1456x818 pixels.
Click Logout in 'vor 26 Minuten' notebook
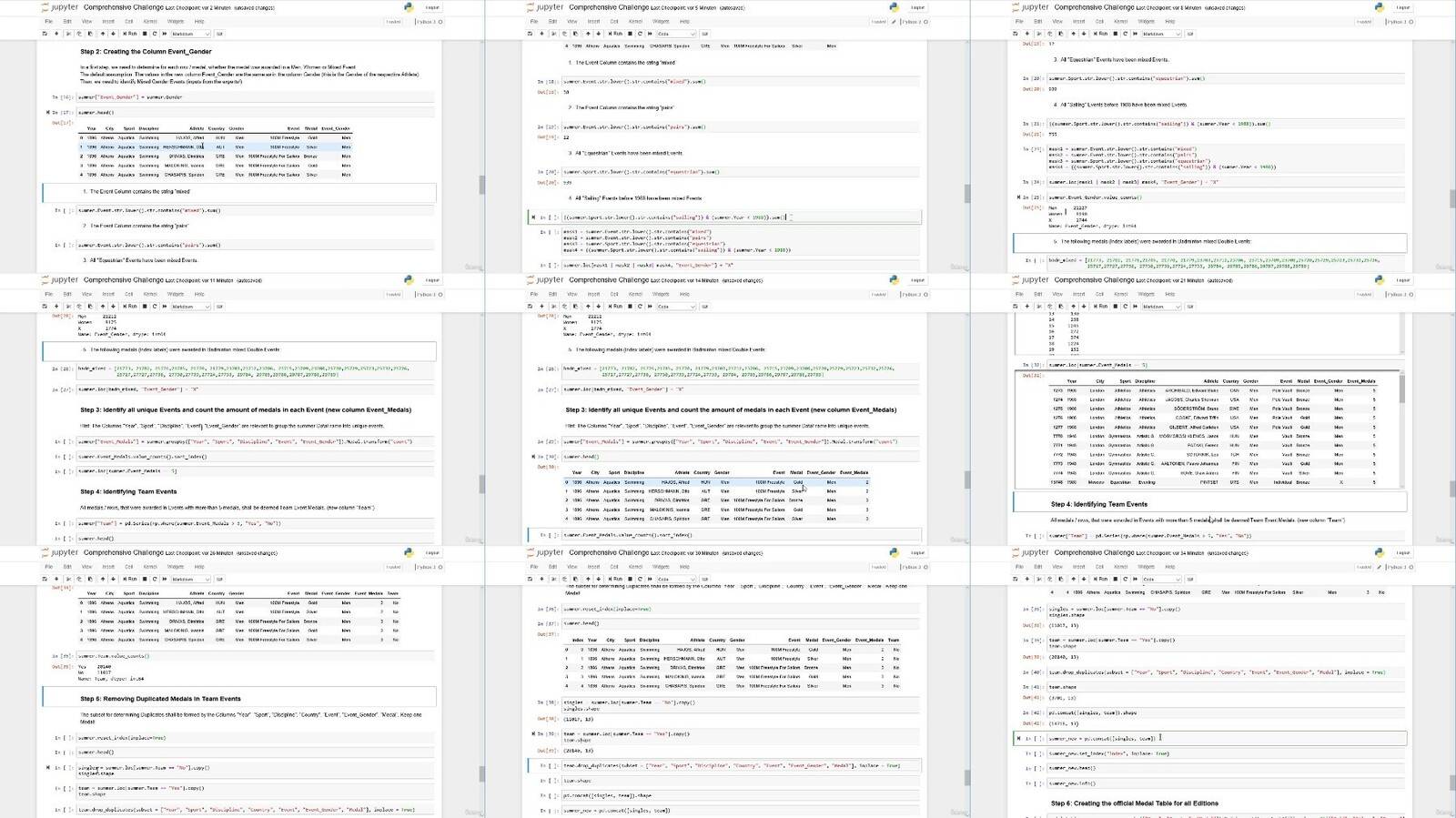(432, 552)
